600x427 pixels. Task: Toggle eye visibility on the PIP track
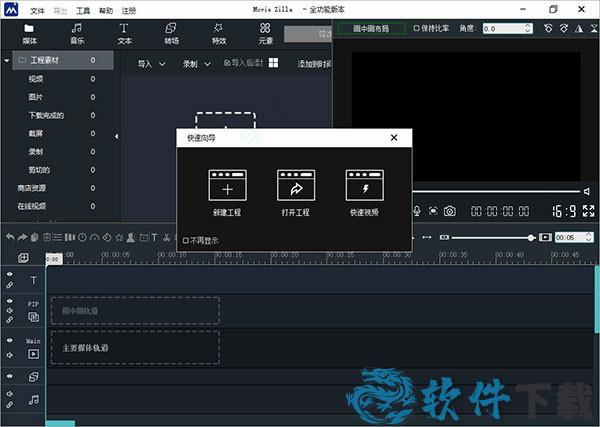(x=10, y=302)
